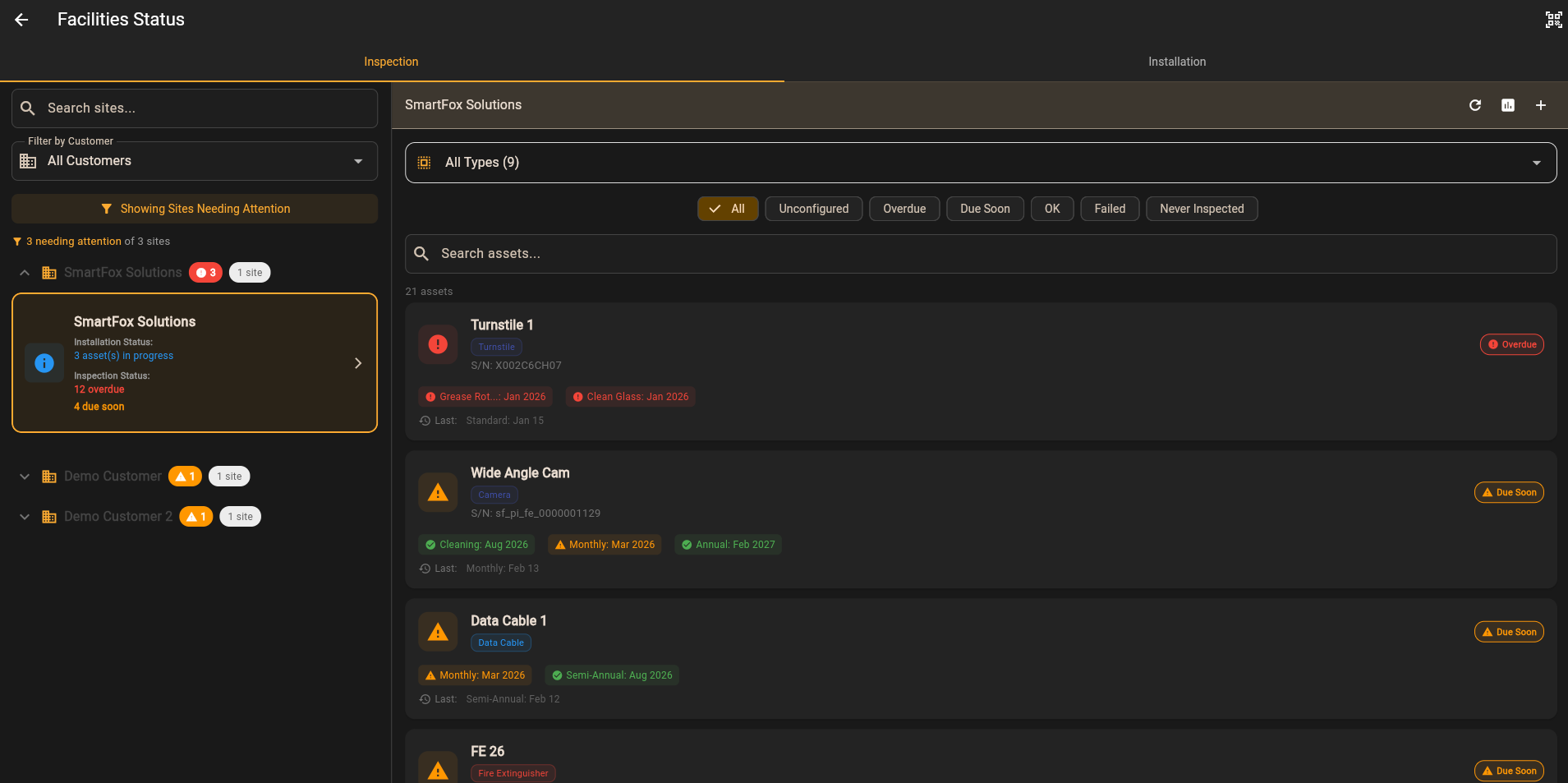Select the SmartFox Solutions site card title

(135, 322)
